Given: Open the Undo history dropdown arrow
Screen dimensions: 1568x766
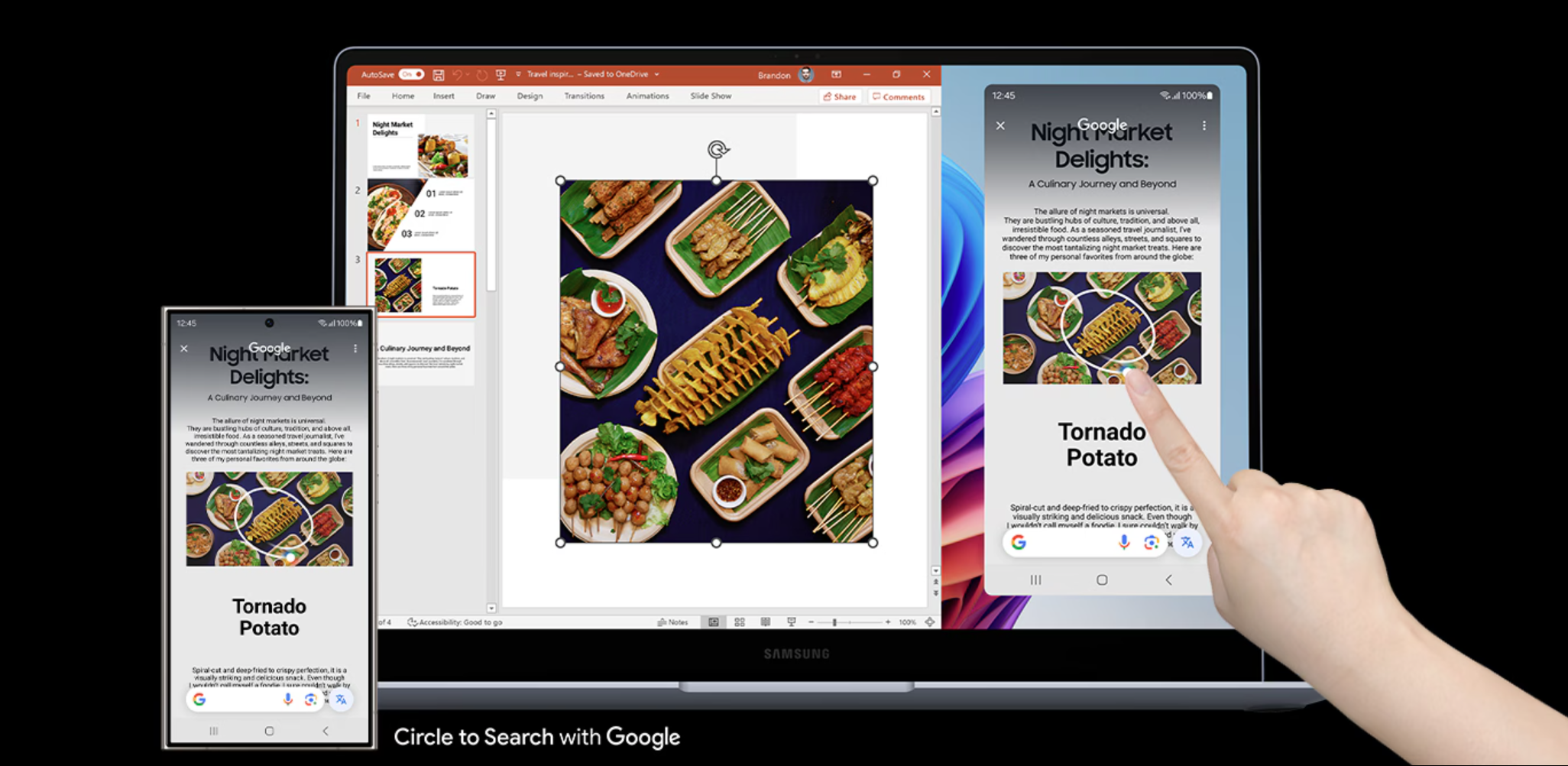Looking at the screenshot, I should click(x=468, y=75).
